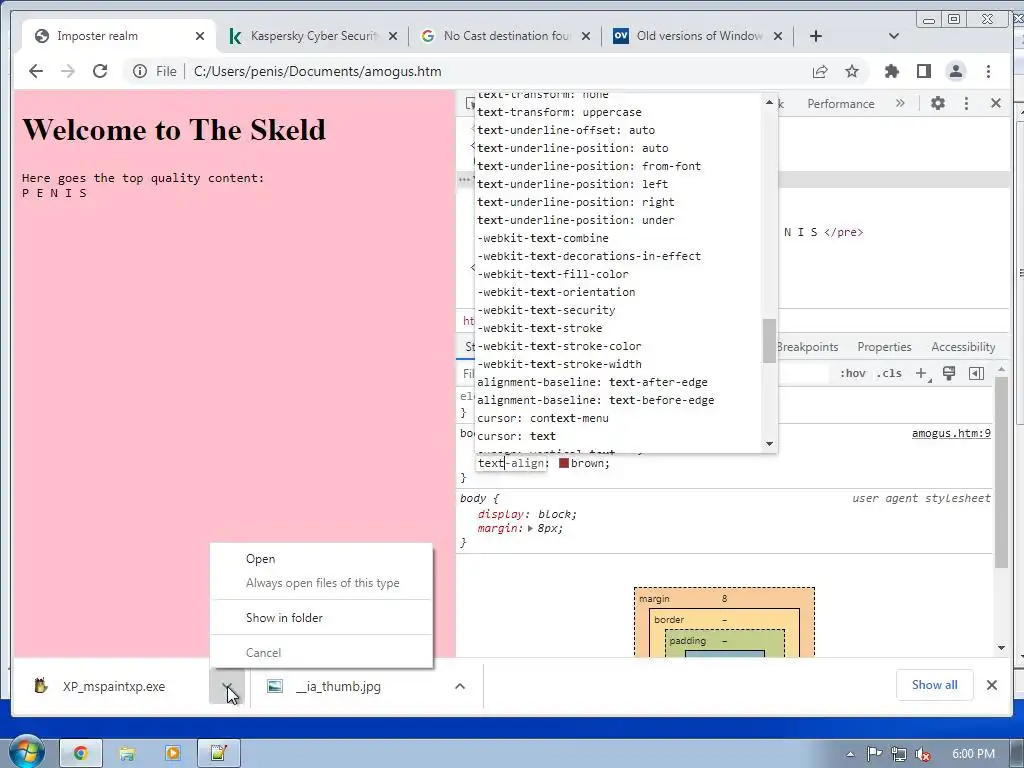Expand the tab search chevron
Screen dimensions: 1024x768
[894, 36]
